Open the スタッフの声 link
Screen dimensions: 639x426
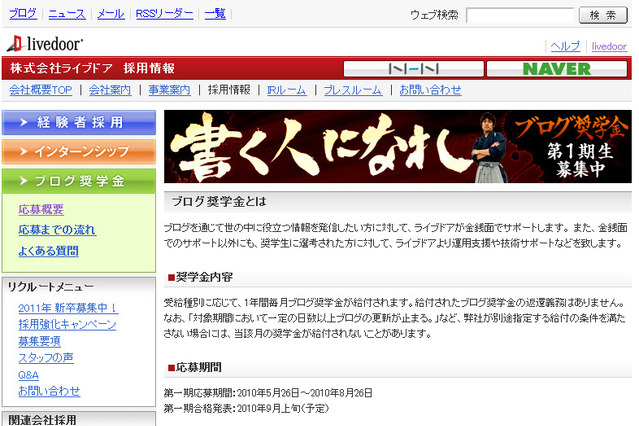[x=46, y=358]
